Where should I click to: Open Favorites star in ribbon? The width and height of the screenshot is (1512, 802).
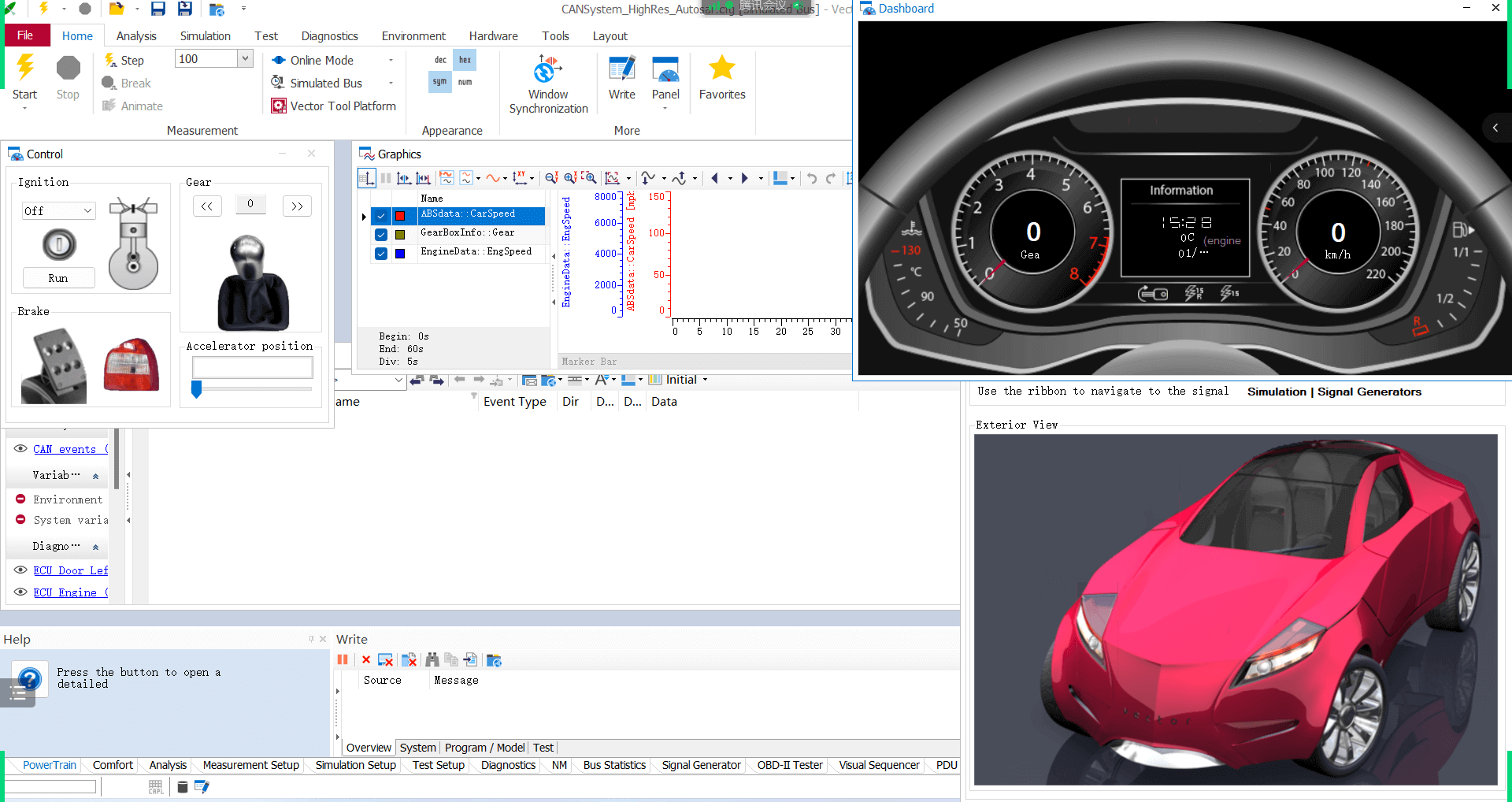coord(722,77)
